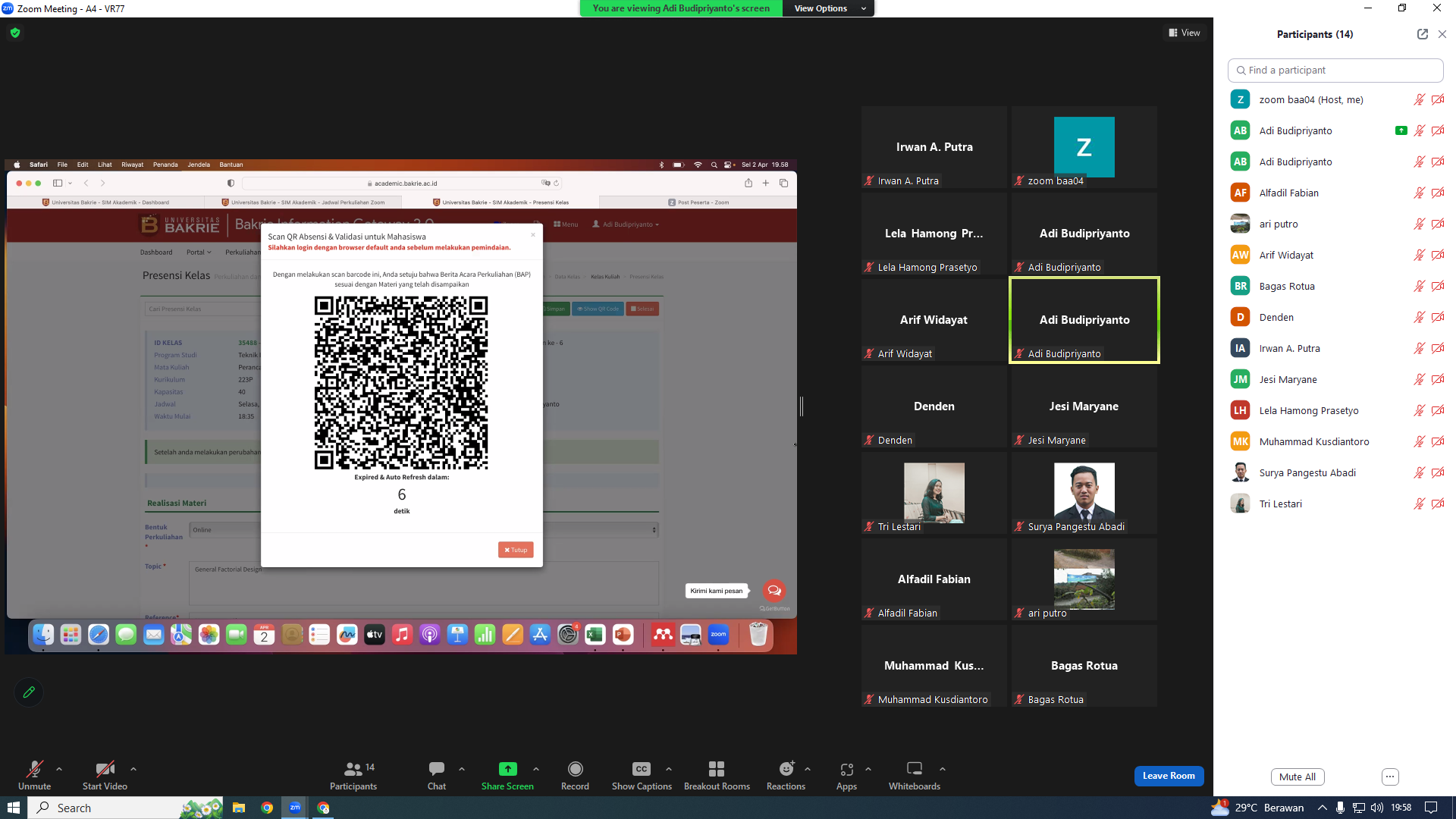Pop out the Participants panel
Viewport: 1456px width, 819px height.
tap(1422, 34)
